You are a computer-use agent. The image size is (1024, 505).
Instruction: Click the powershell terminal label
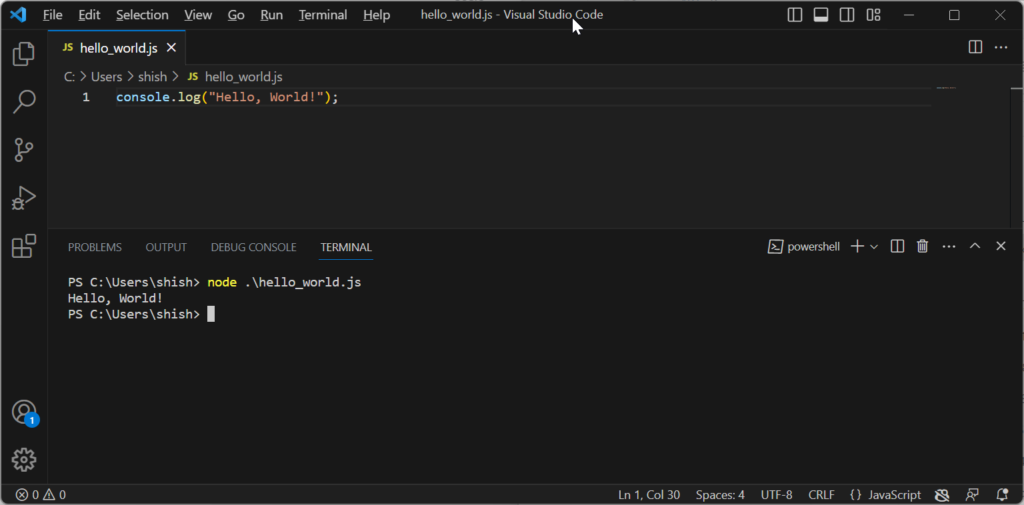[804, 246]
